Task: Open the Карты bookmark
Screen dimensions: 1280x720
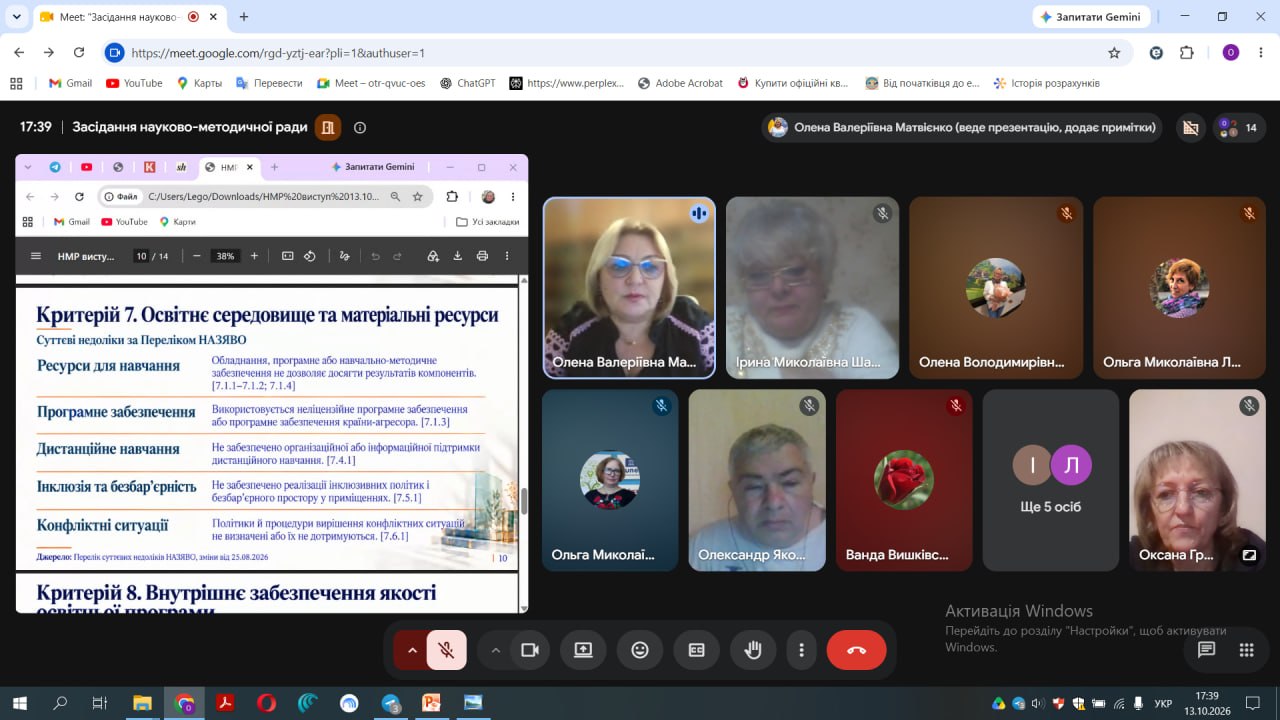Action: pyautogui.click(x=199, y=83)
